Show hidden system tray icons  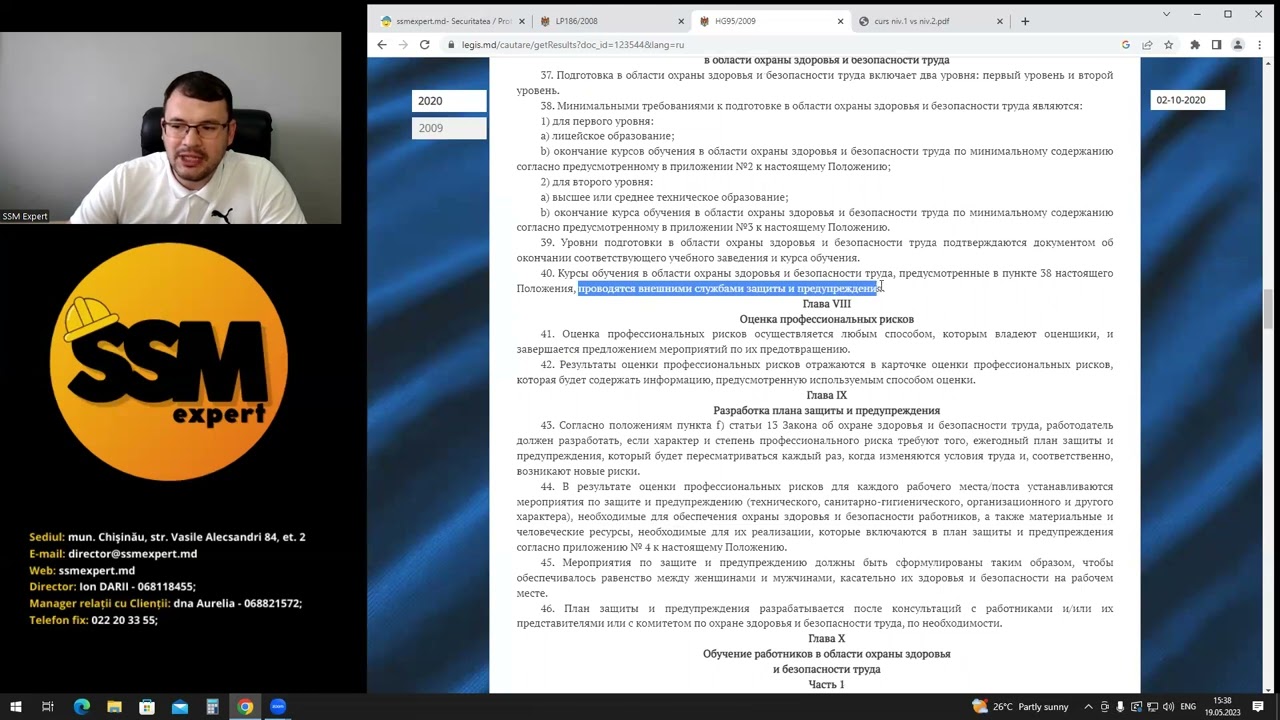pyautogui.click(x=1088, y=707)
